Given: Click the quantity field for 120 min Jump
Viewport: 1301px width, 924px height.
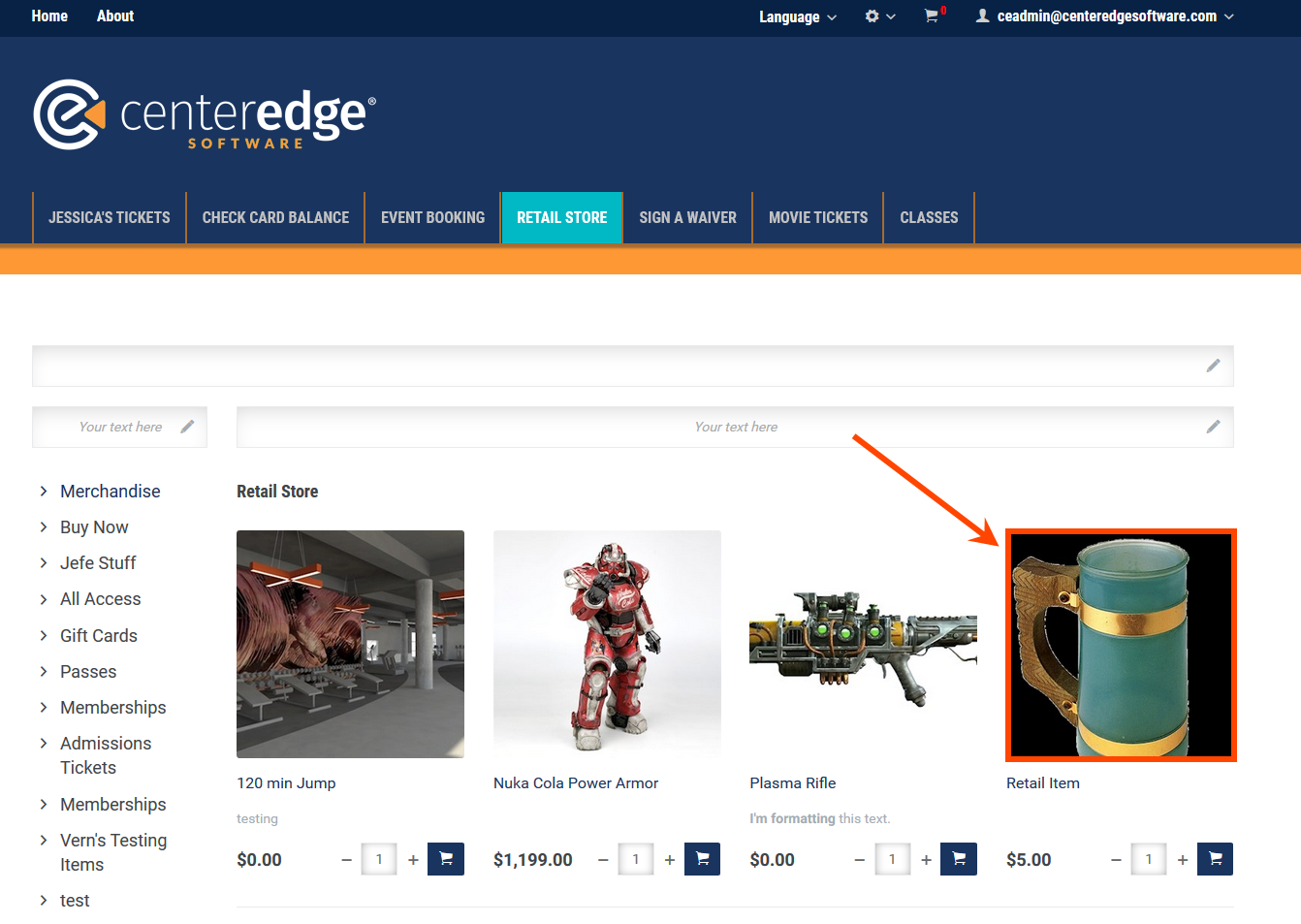Looking at the screenshot, I should [x=379, y=859].
